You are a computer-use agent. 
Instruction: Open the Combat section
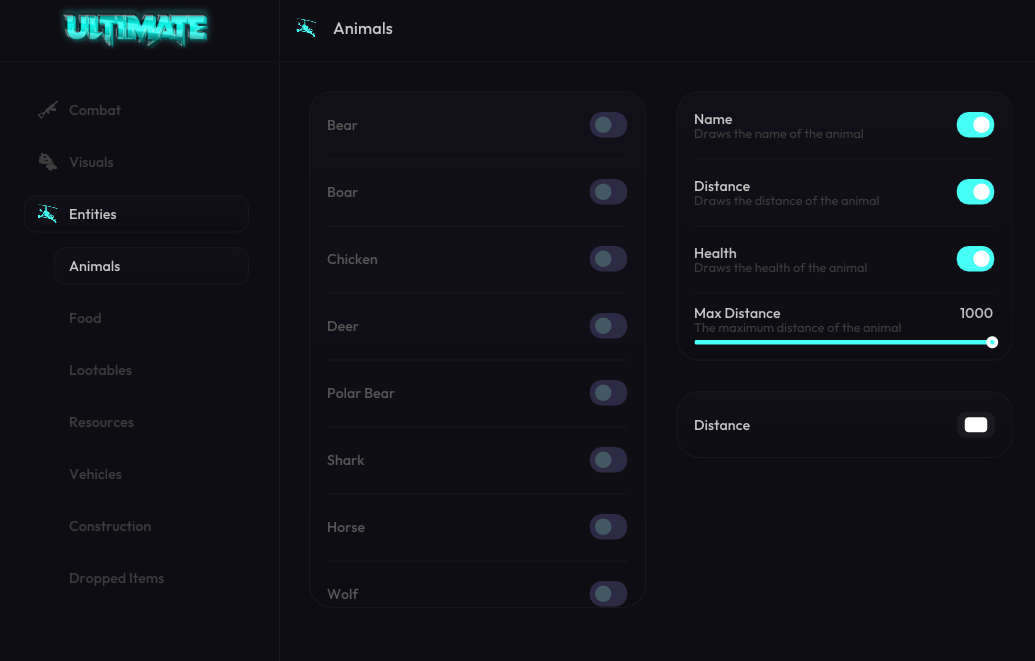pyautogui.click(x=95, y=110)
